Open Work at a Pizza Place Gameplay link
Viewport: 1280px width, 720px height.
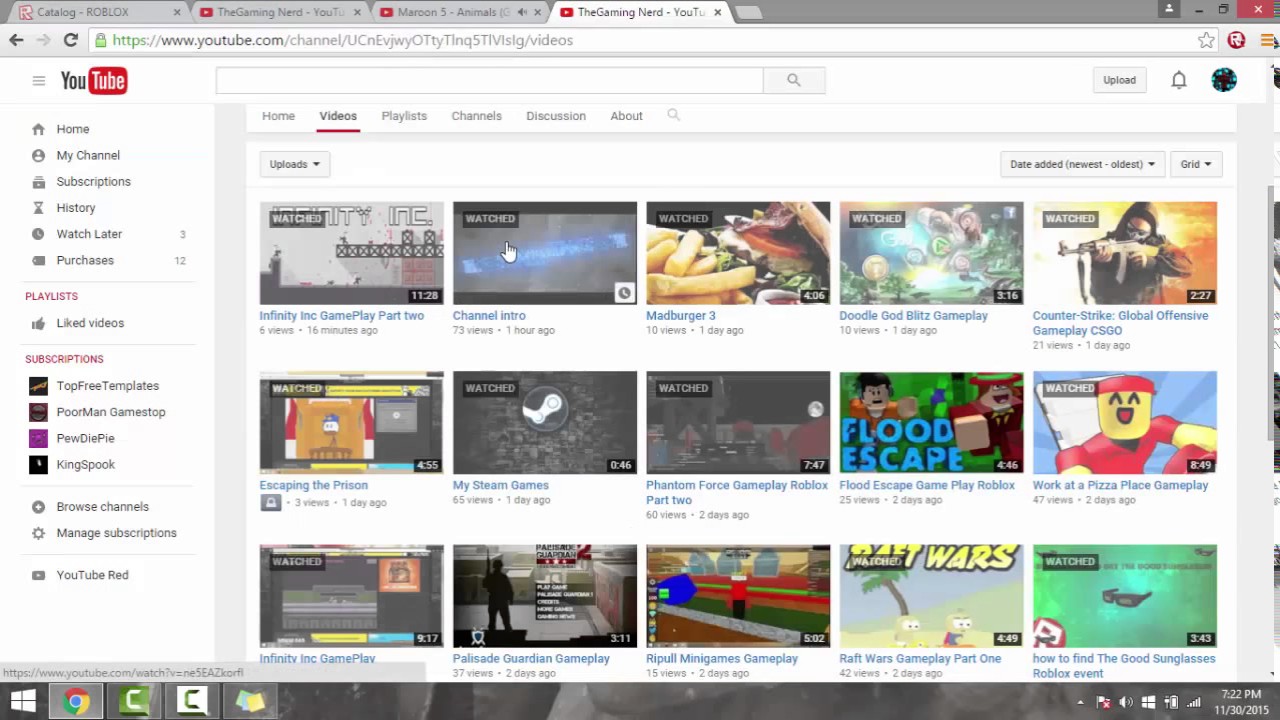[x=1120, y=485]
